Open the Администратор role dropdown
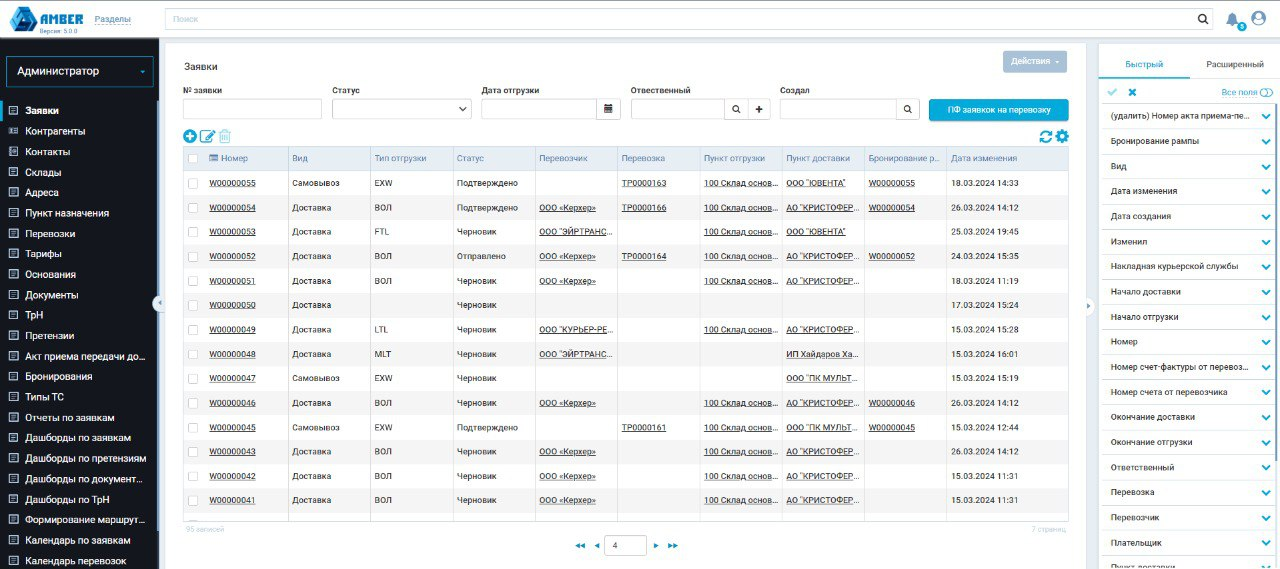The image size is (1280, 569). pos(80,72)
